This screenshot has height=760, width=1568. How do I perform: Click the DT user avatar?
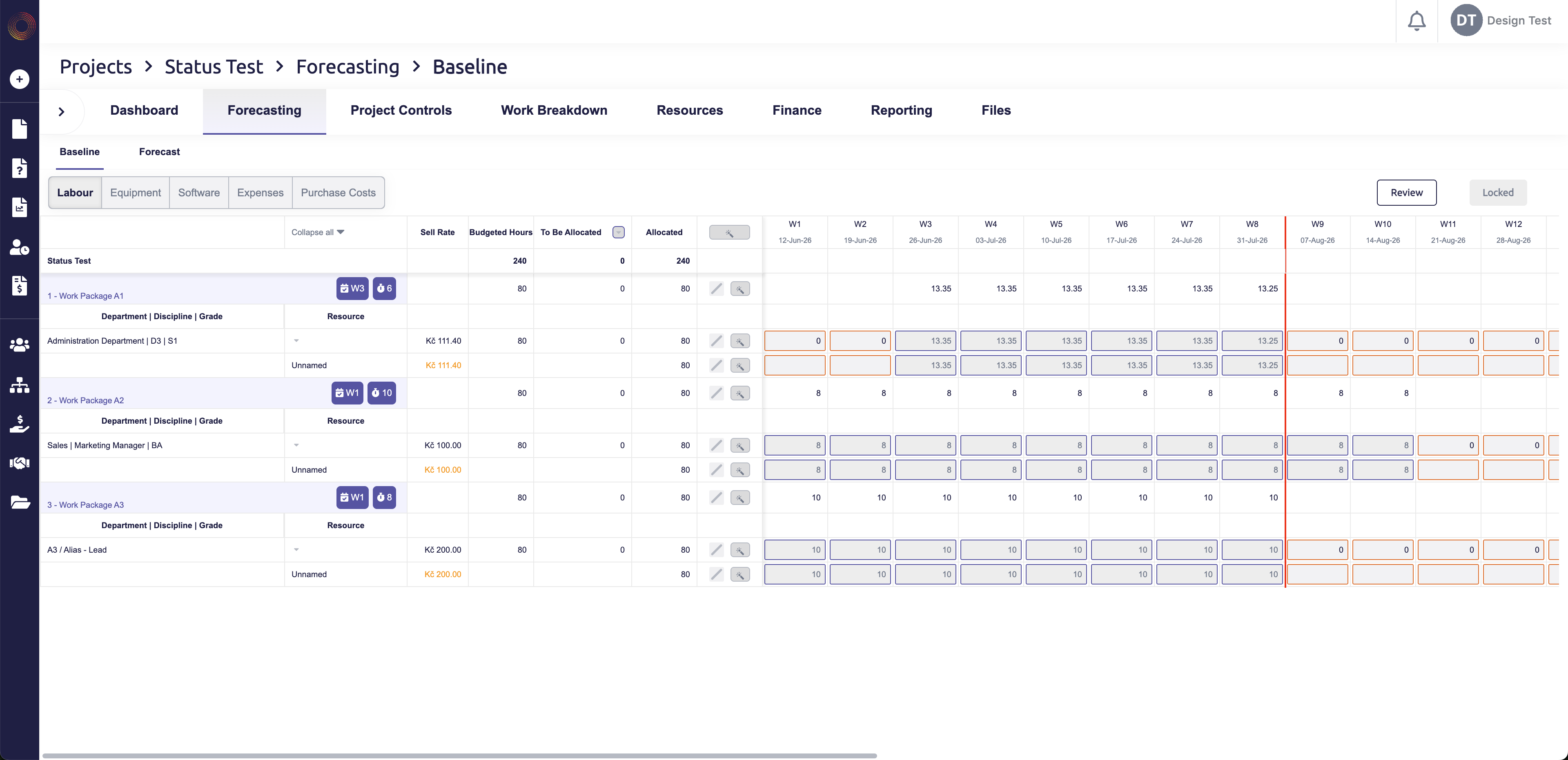click(1466, 21)
